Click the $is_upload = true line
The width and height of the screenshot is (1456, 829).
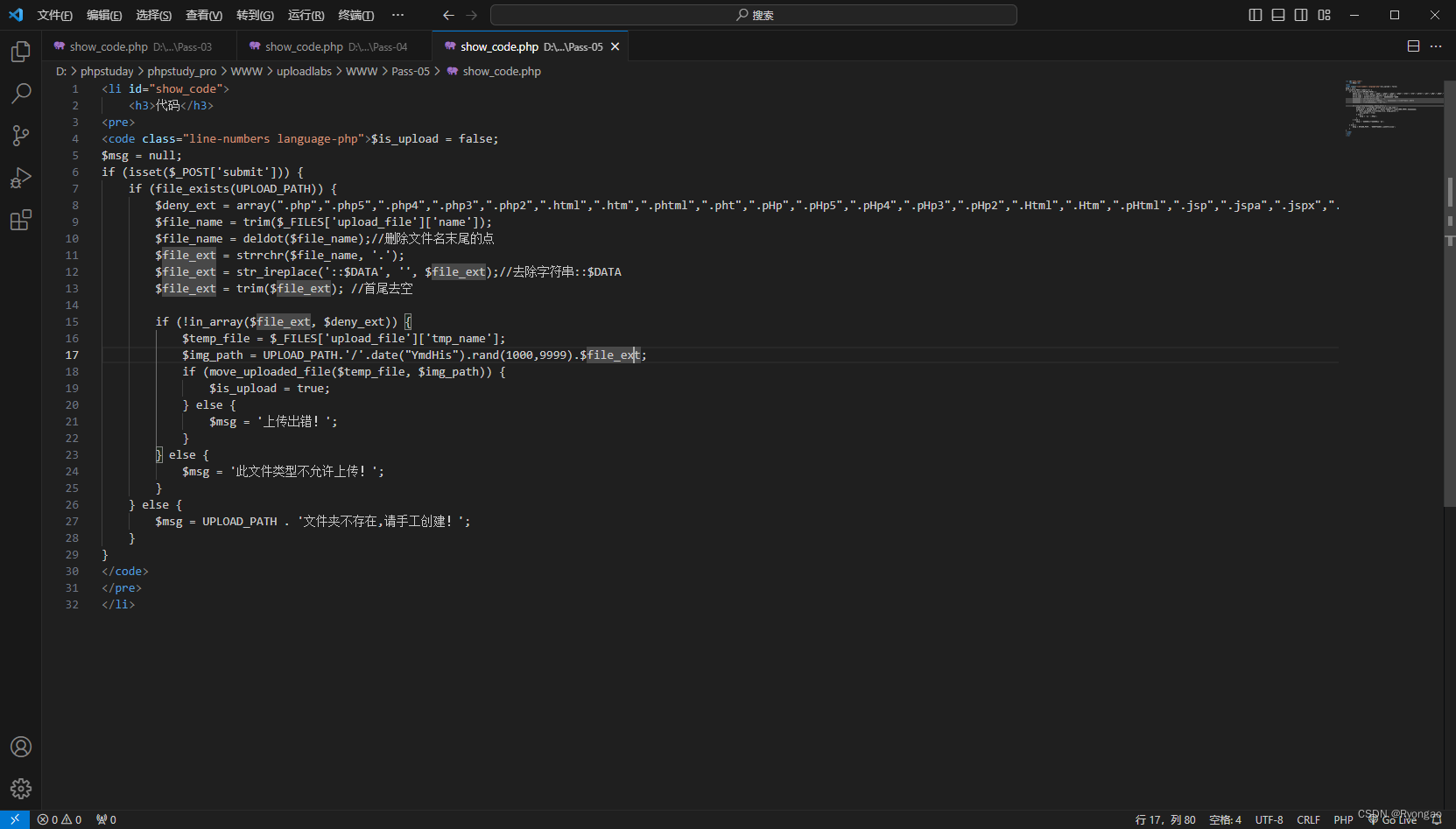pos(270,388)
